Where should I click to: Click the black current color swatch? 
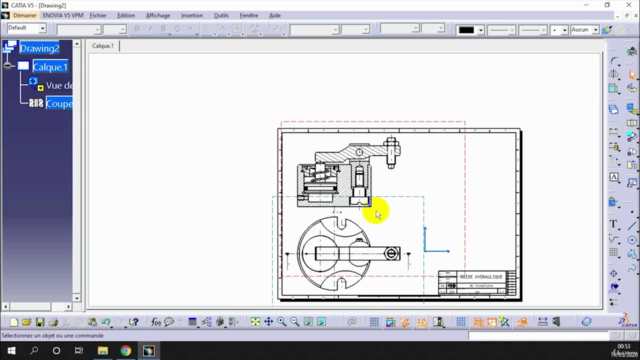pos(466,30)
